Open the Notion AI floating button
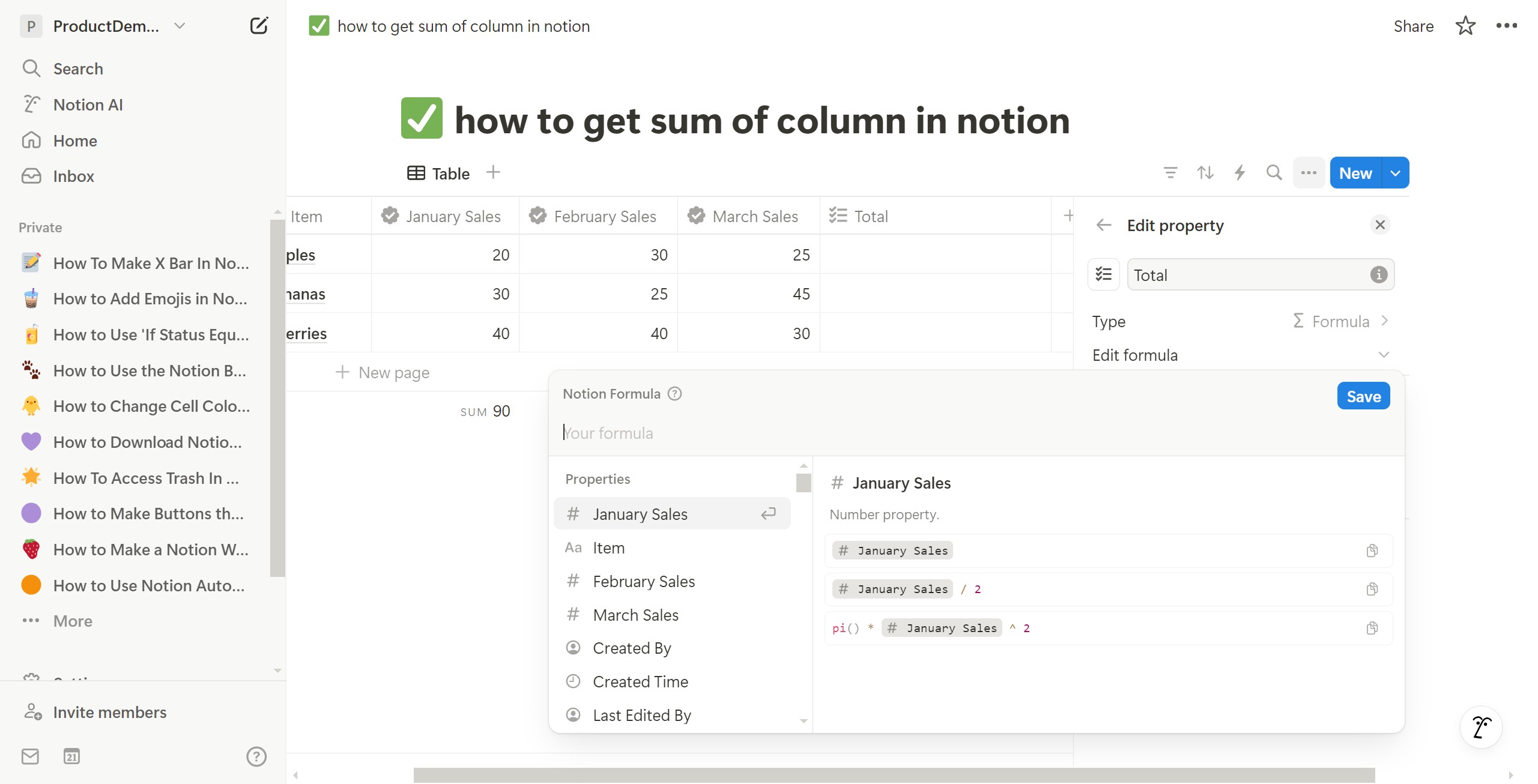 click(1481, 727)
